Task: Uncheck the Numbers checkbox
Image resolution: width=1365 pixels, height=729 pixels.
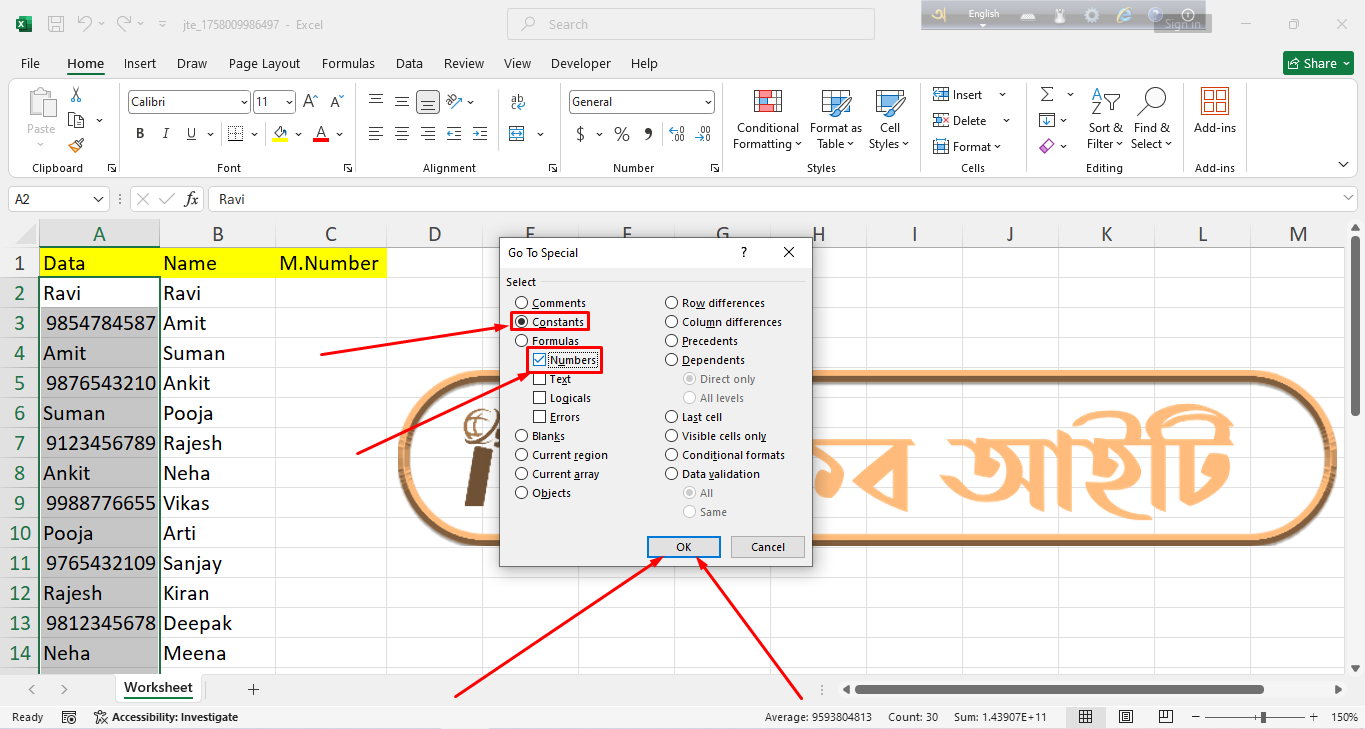Action: coord(540,359)
